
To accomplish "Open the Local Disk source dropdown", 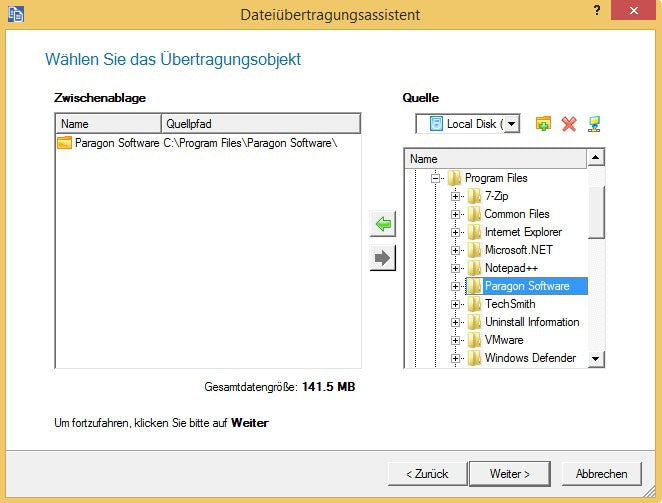I will click(x=511, y=124).
